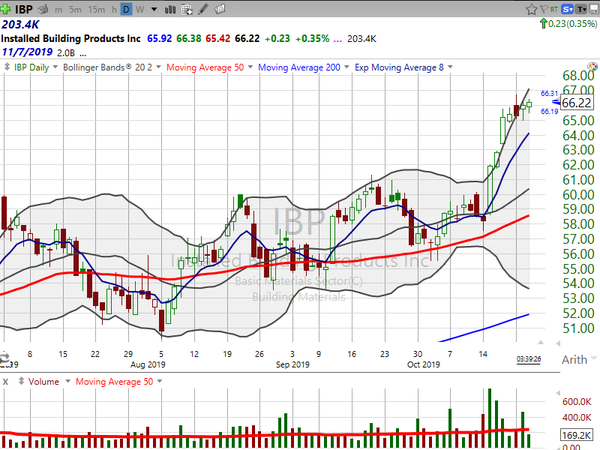Click the Exp Moving Average 8 label
Viewport: 600px width, 450px height.
tap(399, 67)
